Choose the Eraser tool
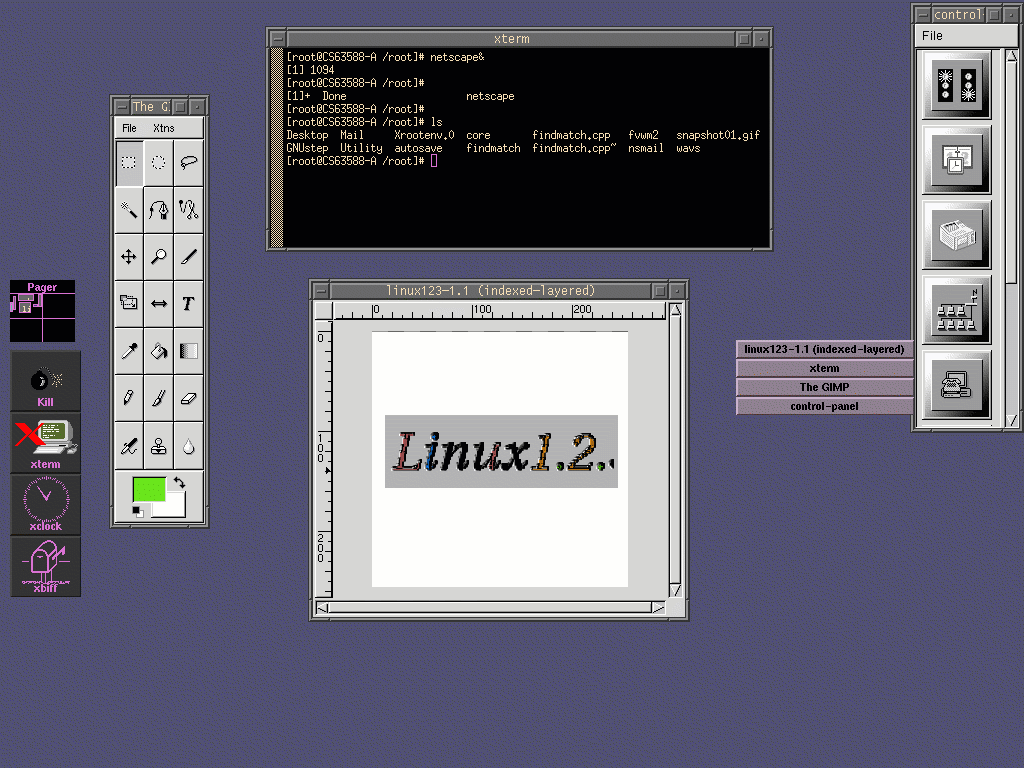 click(188, 398)
